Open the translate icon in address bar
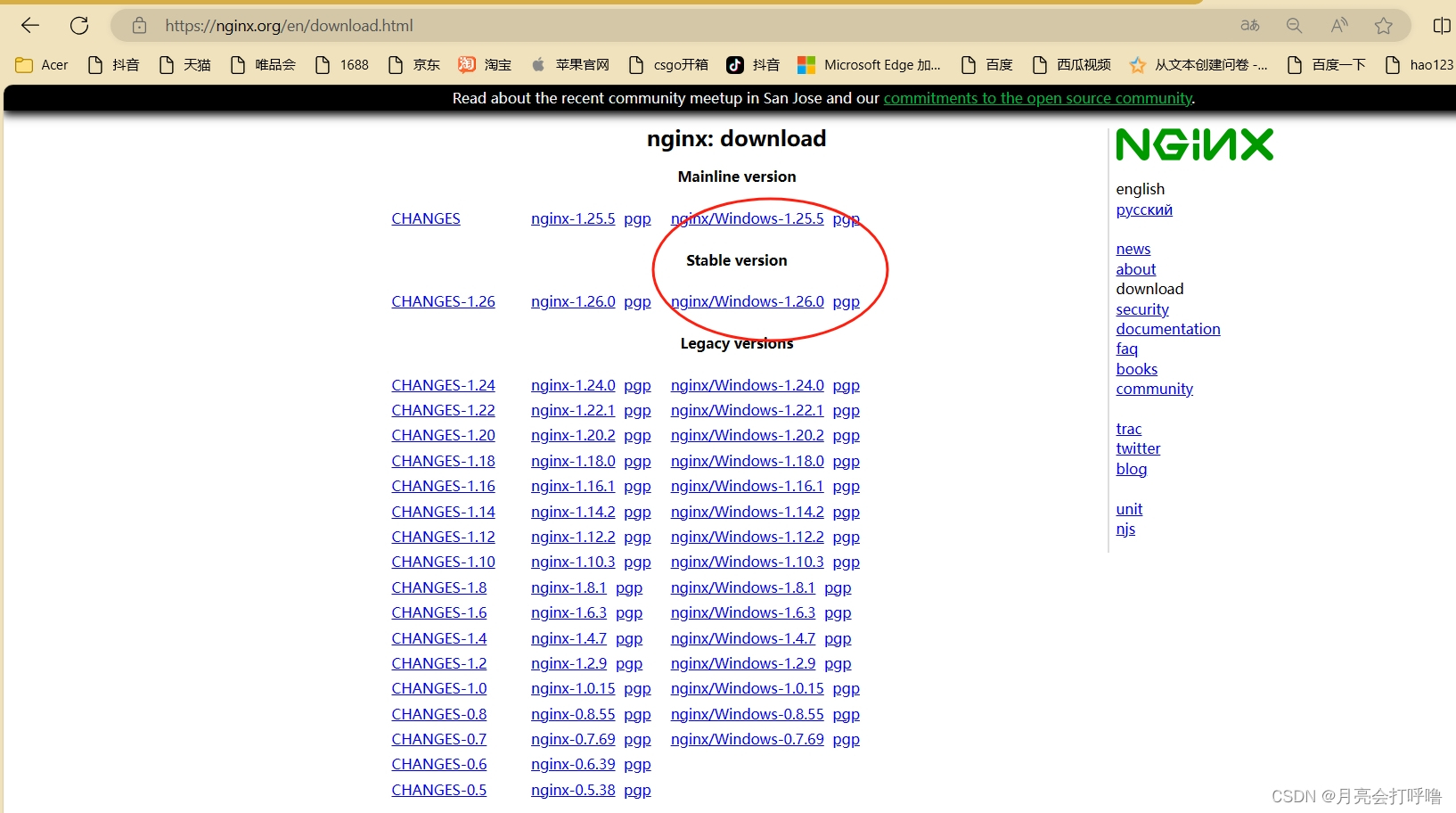This screenshot has width=1456, height=813. [1250, 26]
